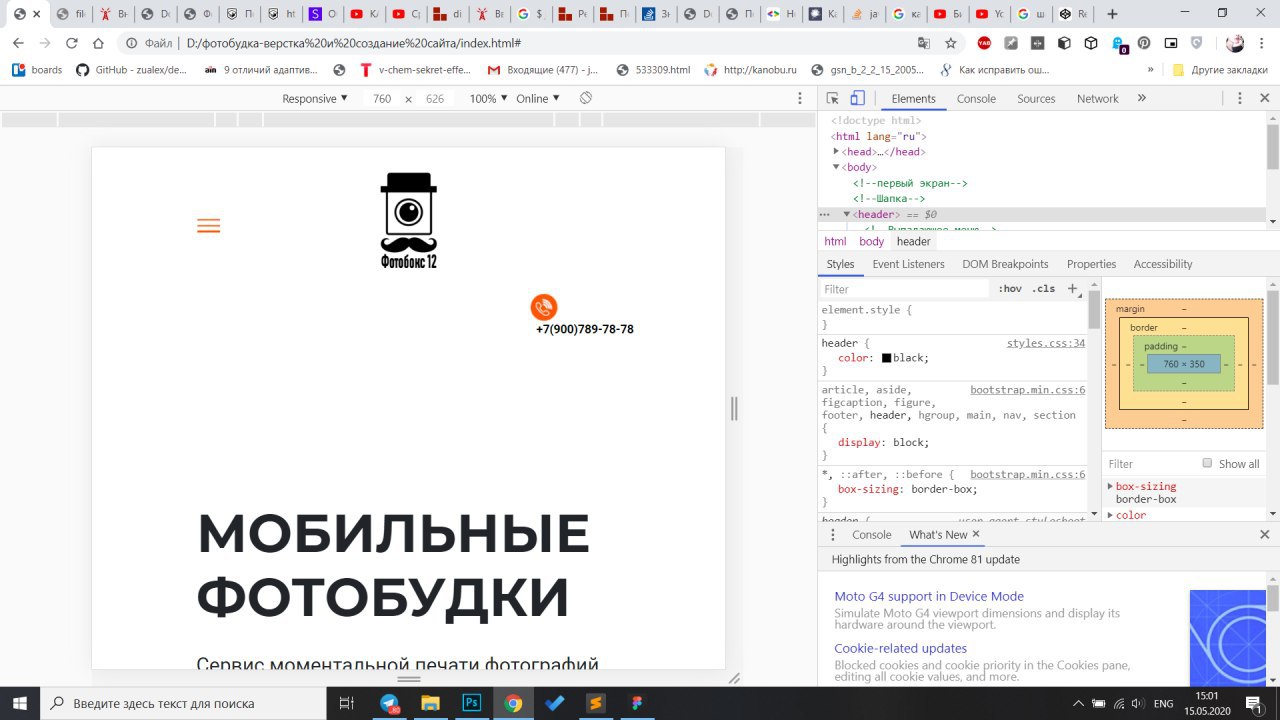Toggle the .cls class editor button
The image size is (1280, 720).
coord(1043,288)
